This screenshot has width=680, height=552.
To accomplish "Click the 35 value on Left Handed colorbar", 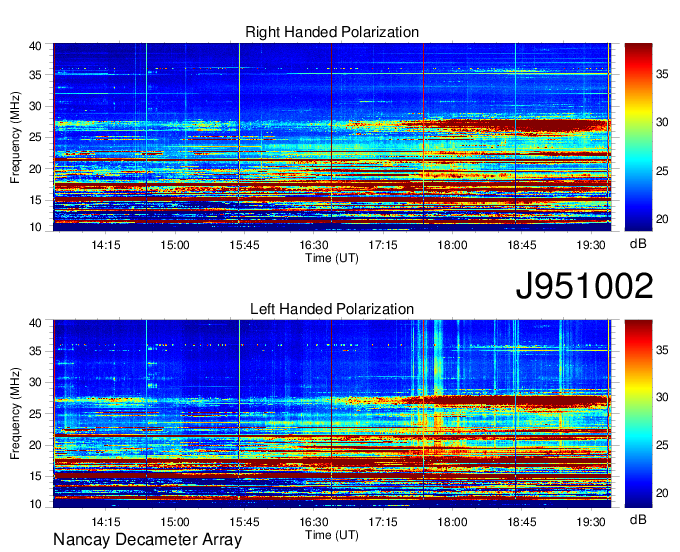I will [662, 349].
